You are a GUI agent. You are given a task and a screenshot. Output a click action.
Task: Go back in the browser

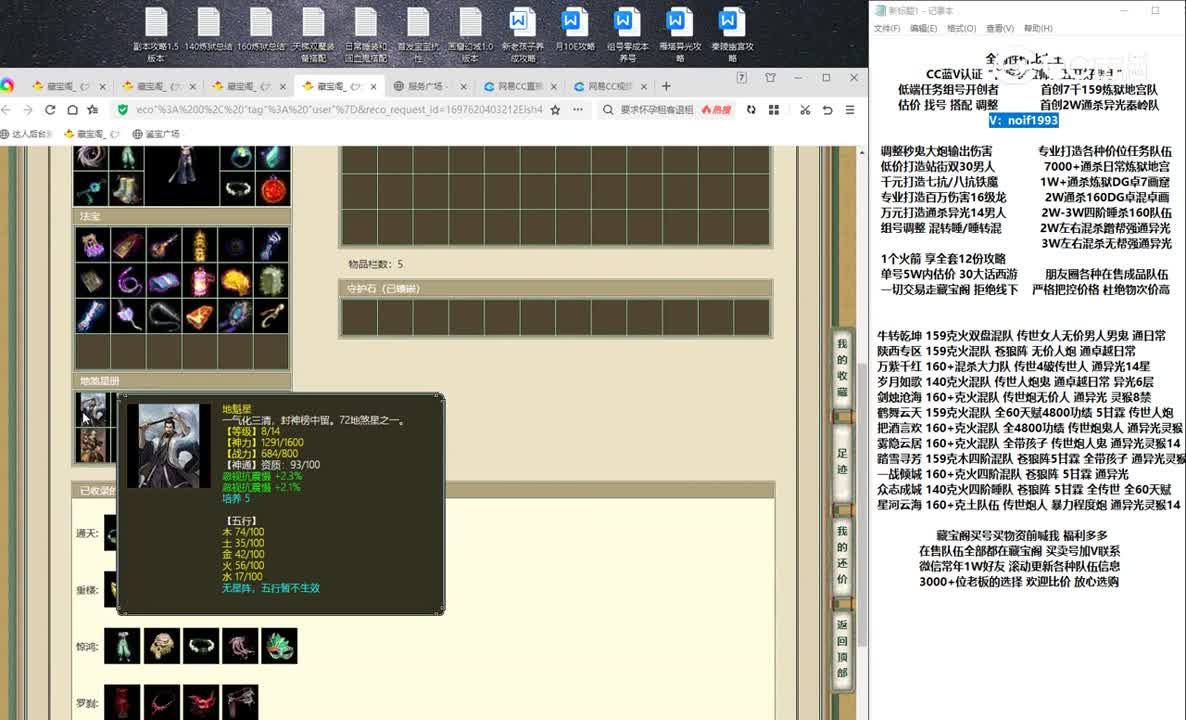coord(7,110)
